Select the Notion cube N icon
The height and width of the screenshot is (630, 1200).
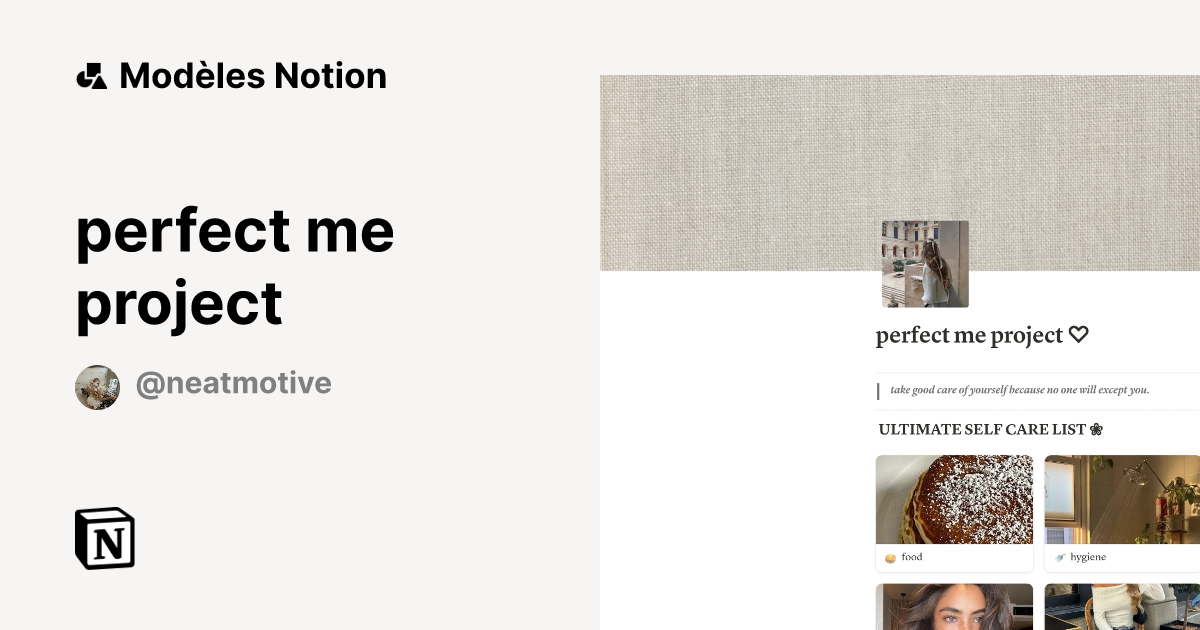coord(105,539)
